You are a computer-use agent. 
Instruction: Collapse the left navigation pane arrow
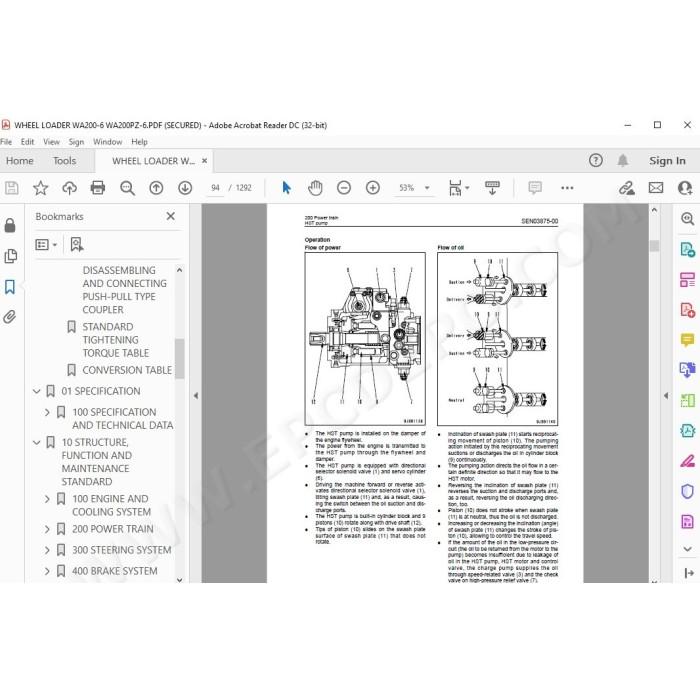(x=196, y=396)
